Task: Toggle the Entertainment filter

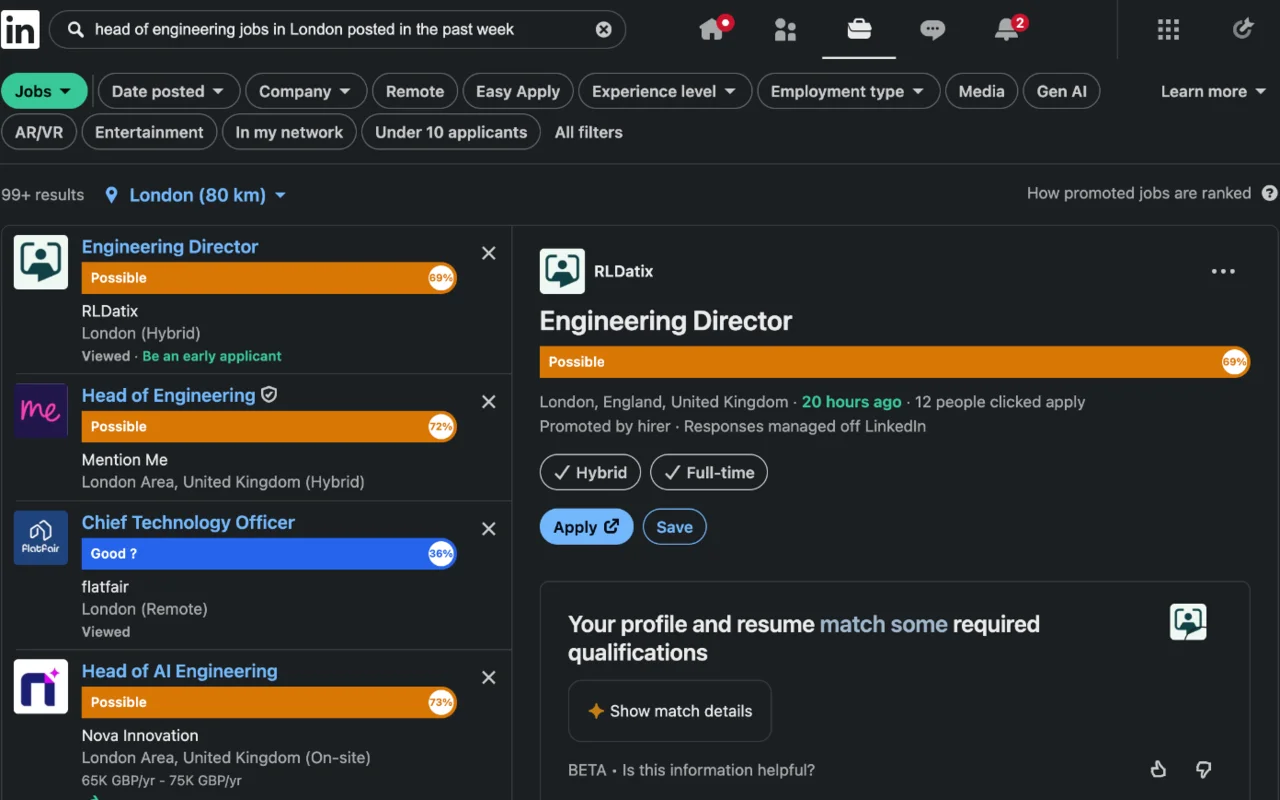Action: 149,132
